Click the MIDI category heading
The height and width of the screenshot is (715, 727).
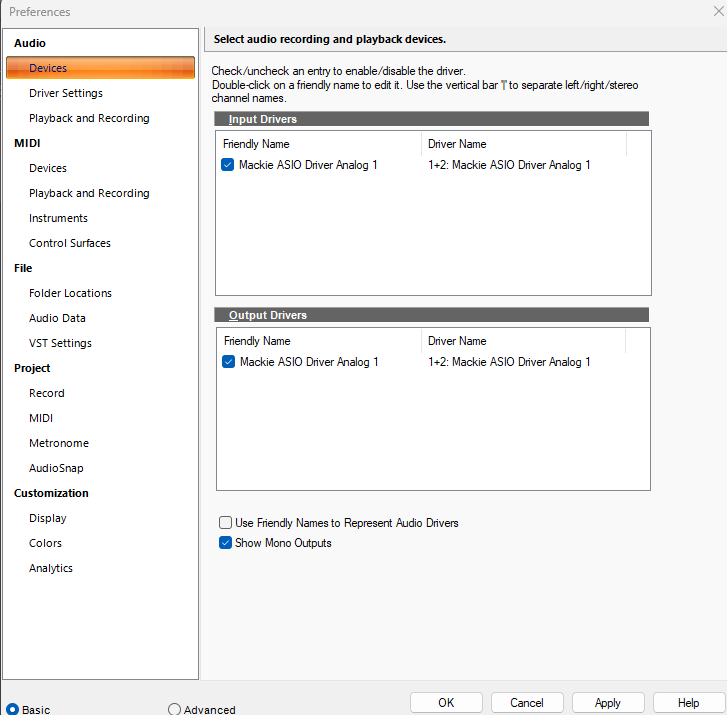coord(27,143)
